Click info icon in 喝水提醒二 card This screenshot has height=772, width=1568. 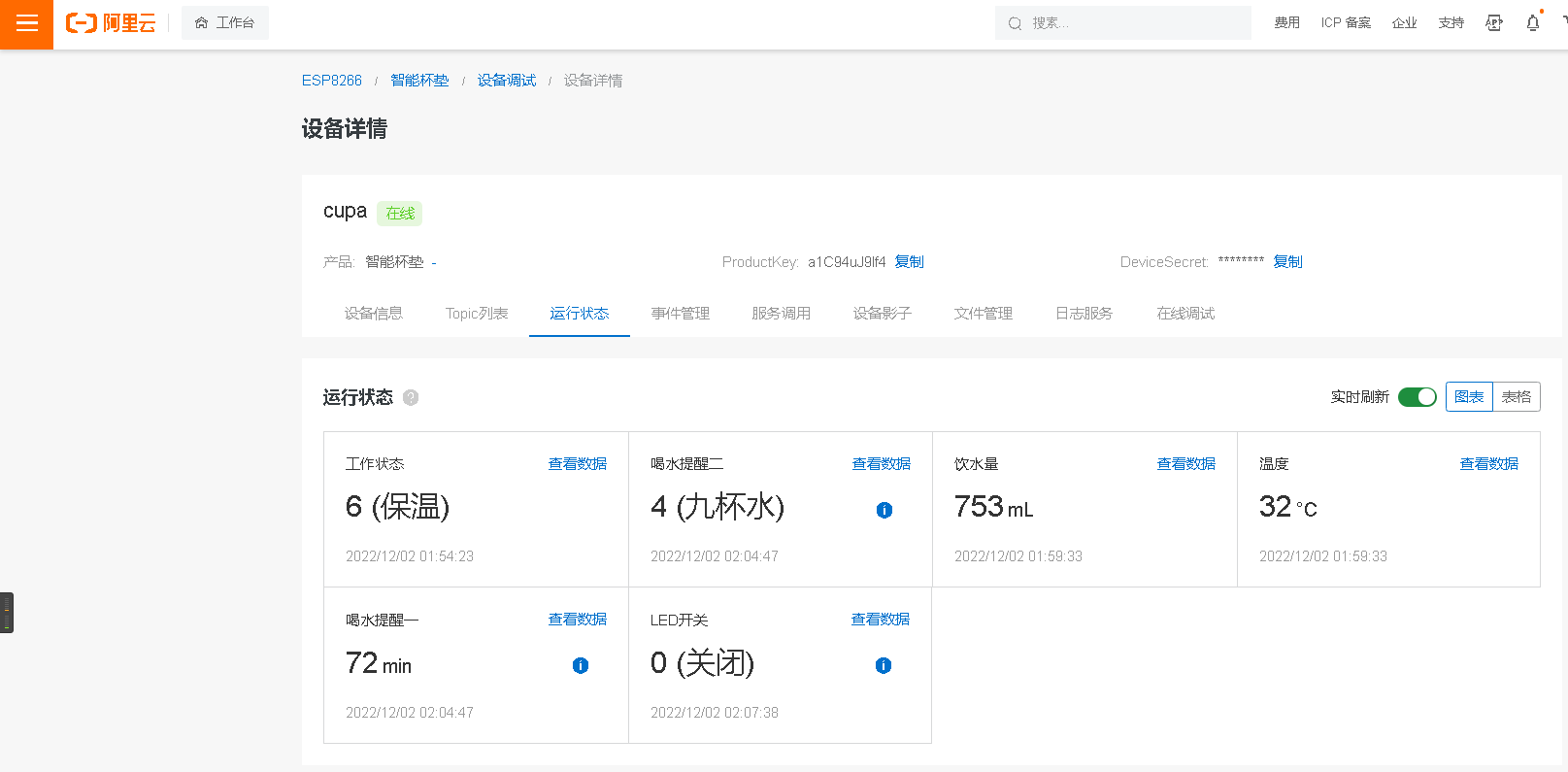(884, 510)
